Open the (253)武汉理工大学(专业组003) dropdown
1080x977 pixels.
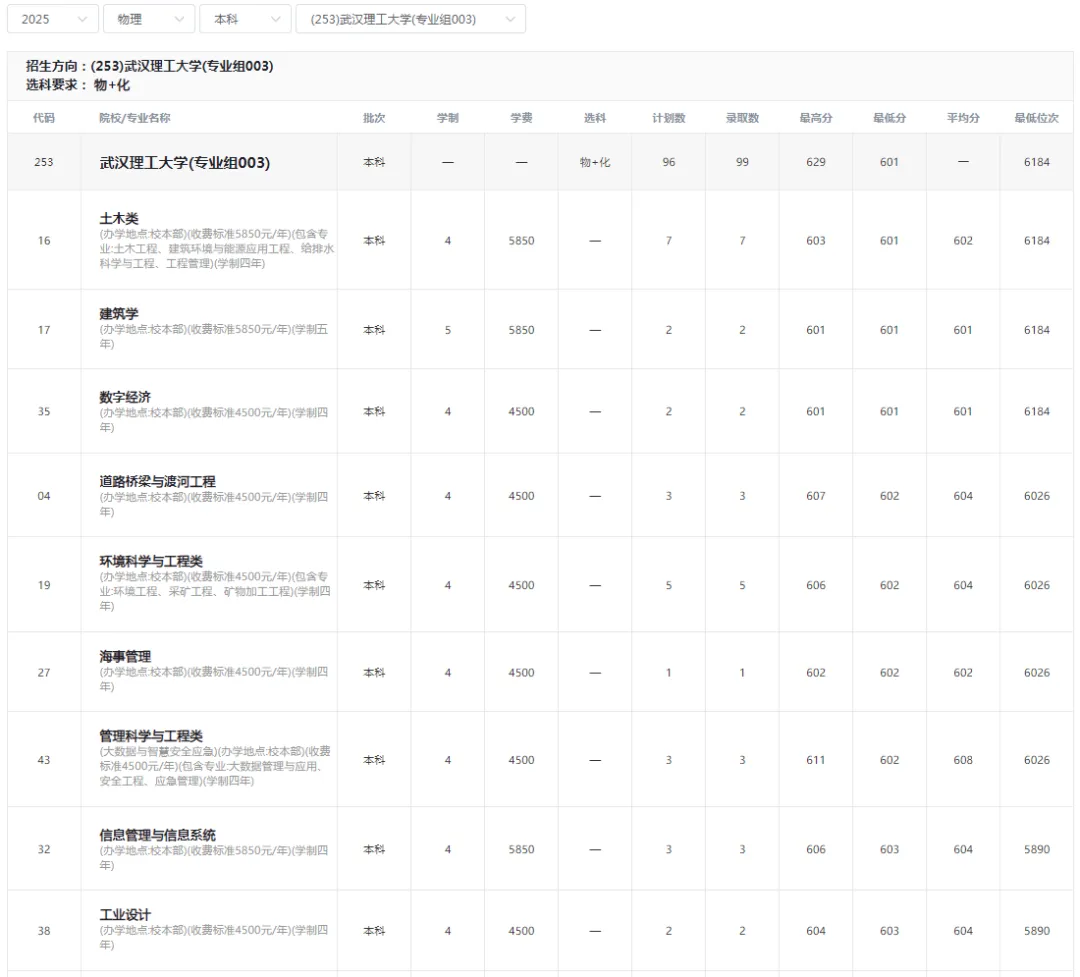click(x=411, y=19)
